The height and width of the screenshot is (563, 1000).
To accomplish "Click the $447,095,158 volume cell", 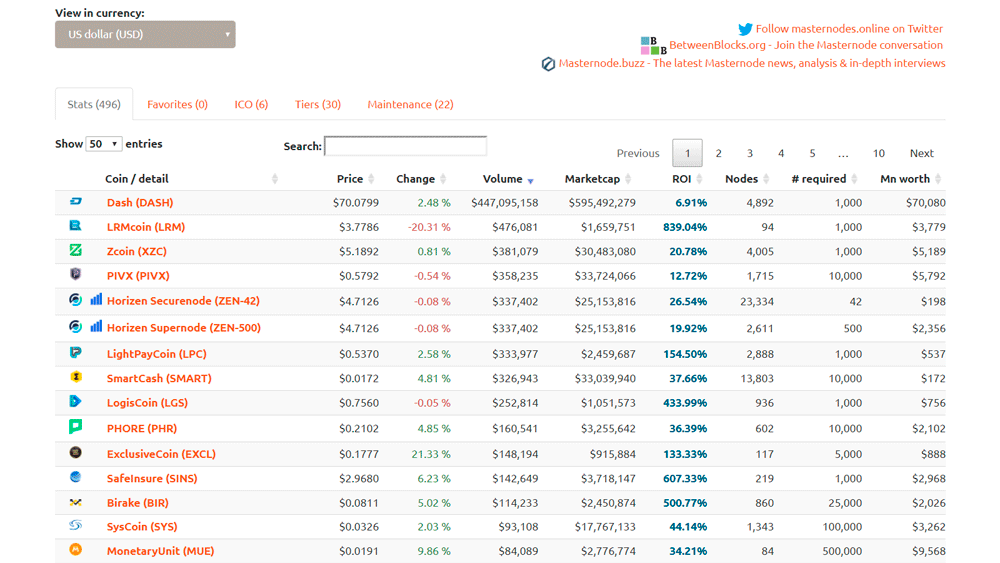I will (504, 203).
